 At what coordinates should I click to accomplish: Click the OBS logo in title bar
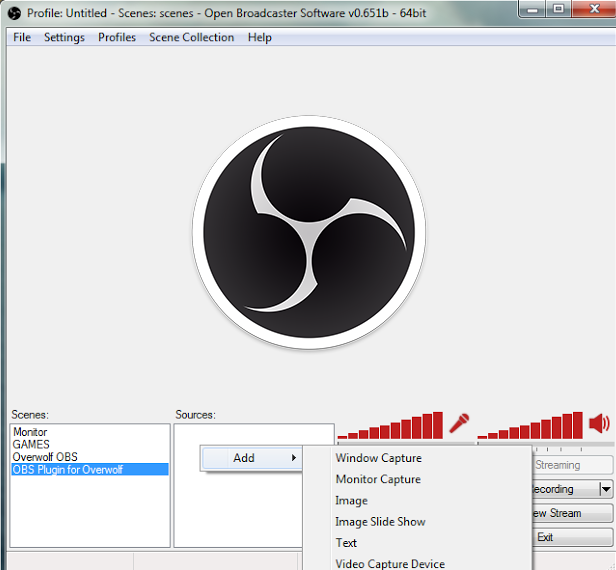14,13
